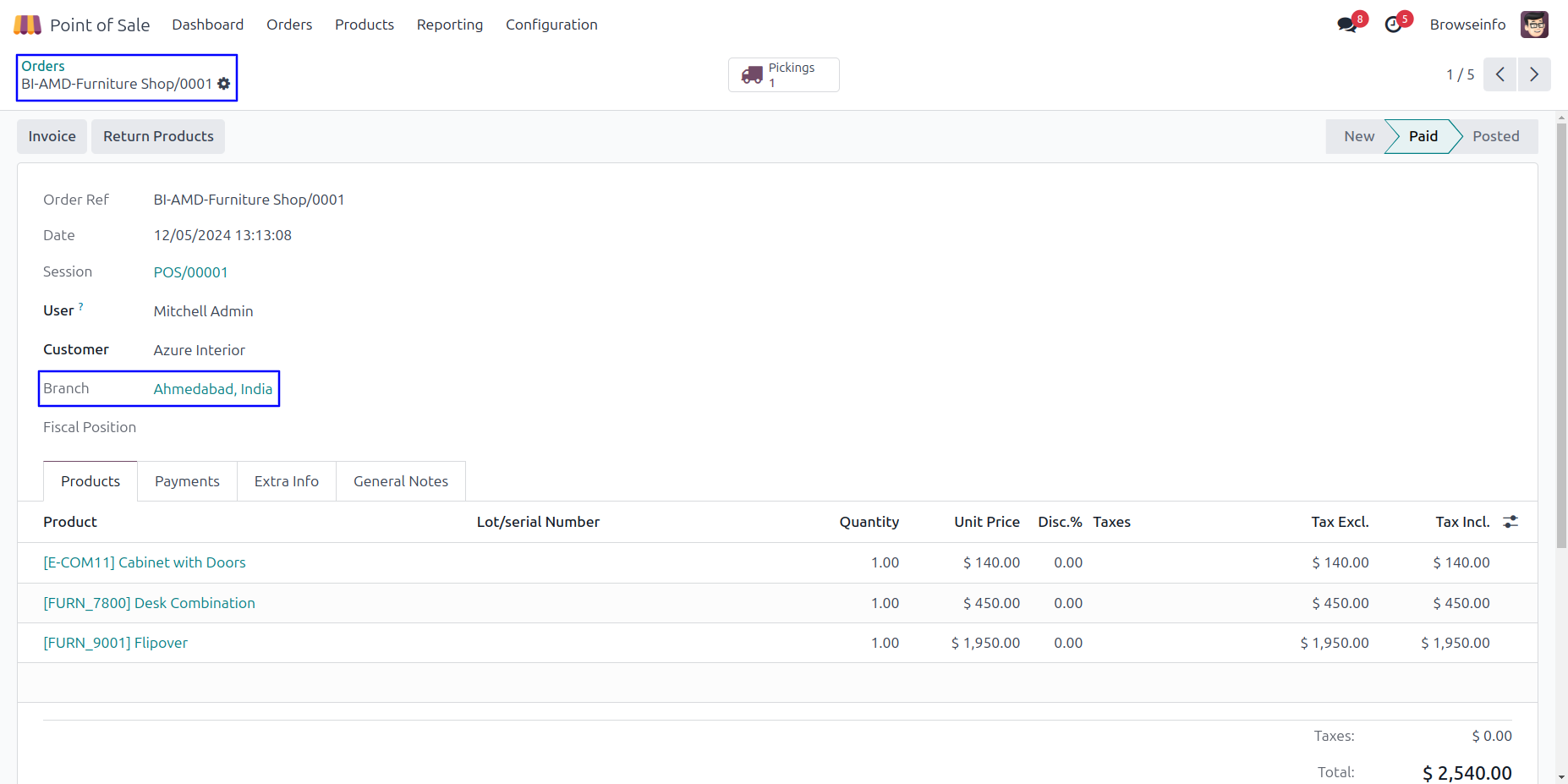Open the chat messages icon with 8 notifications
Viewport: 1568px width, 784px height.
click(1346, 25)
